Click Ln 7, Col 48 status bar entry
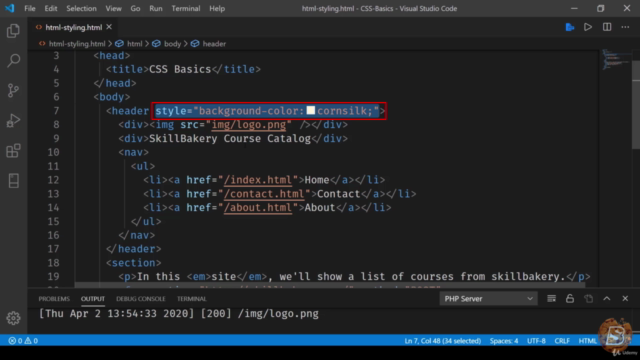 pos(442,341)
